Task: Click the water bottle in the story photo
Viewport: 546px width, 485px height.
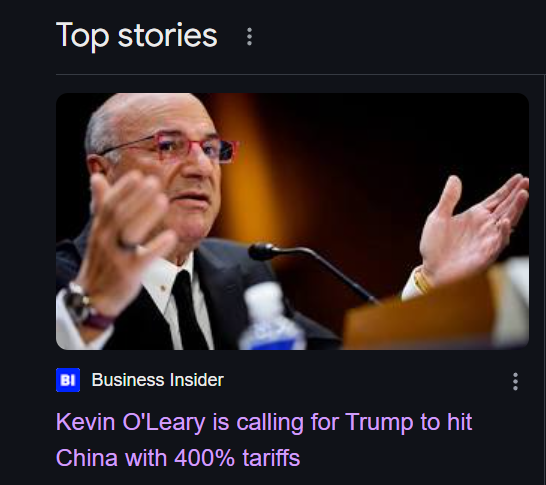Action: click(273, 318)
